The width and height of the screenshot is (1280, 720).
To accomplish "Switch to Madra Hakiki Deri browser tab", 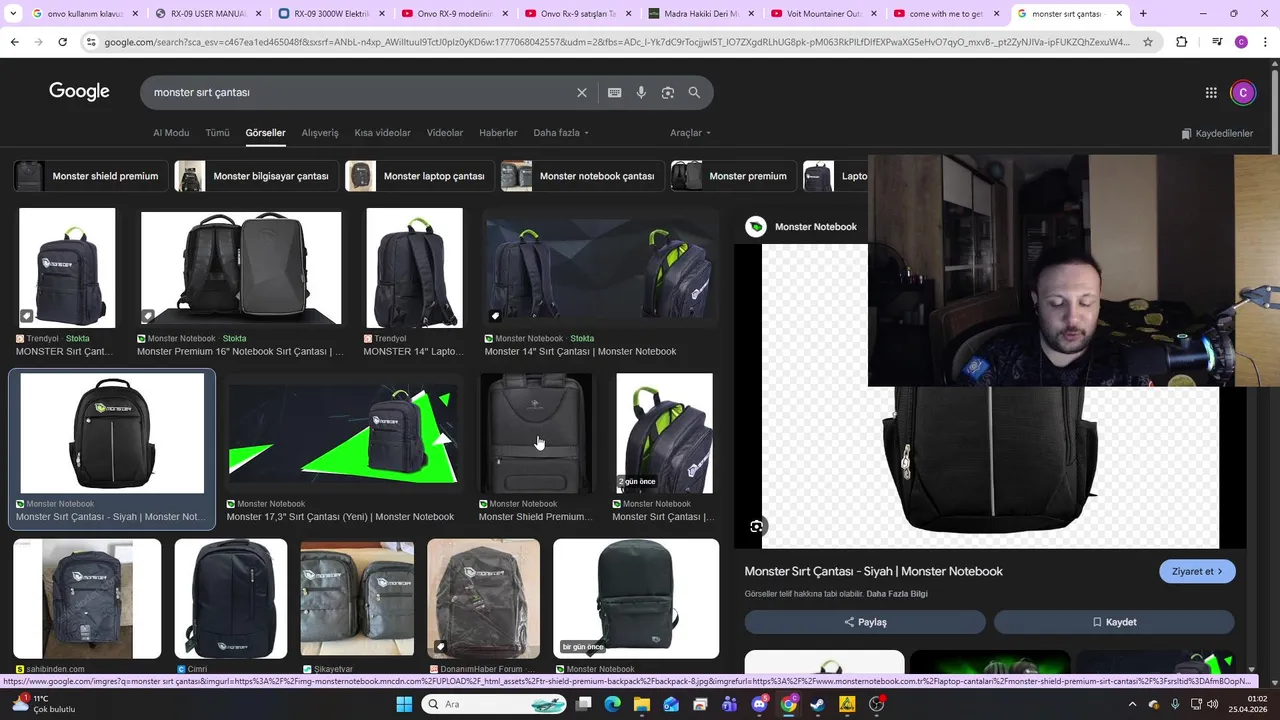I will (x=702, y=14).
